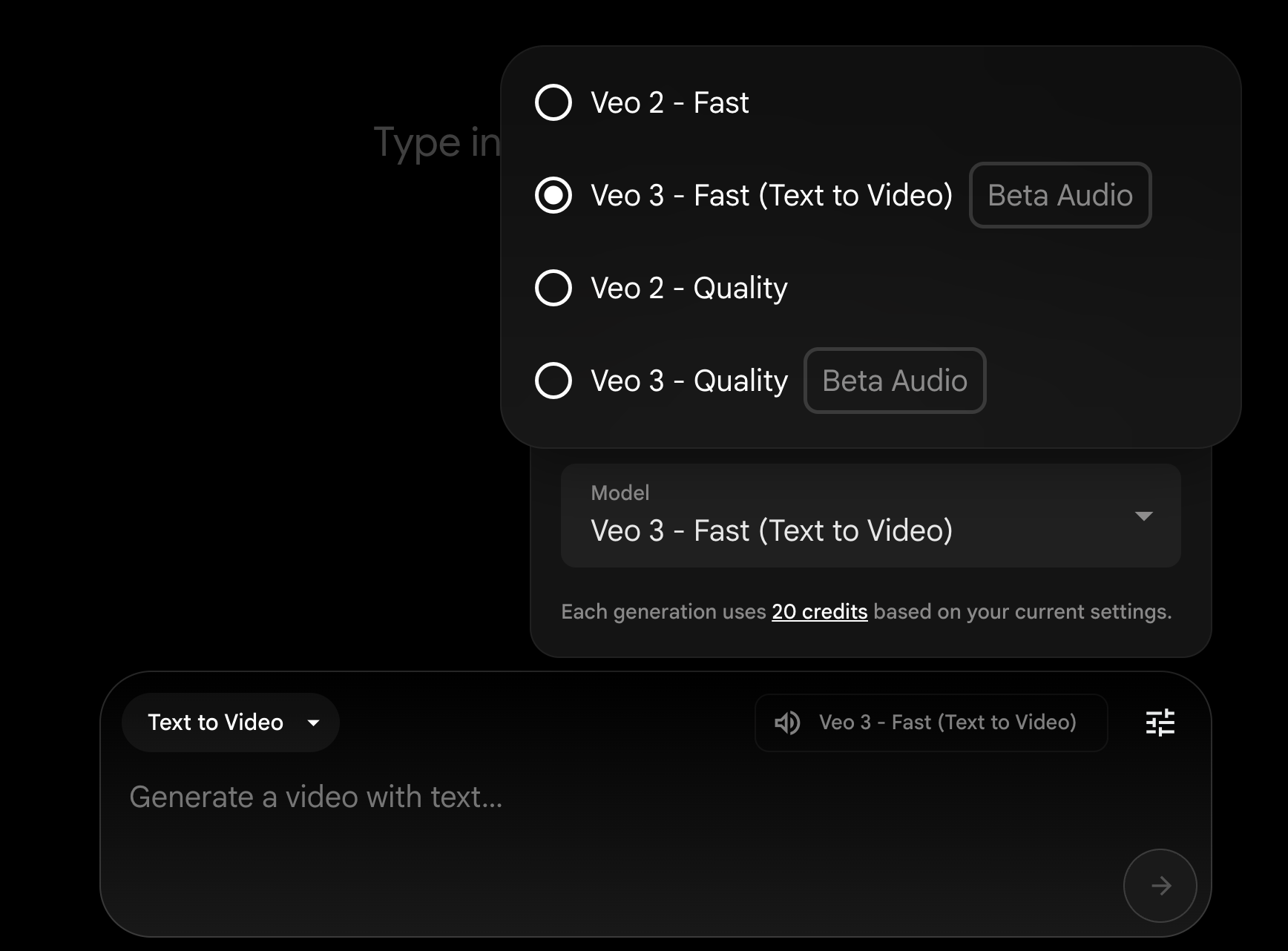Click the Model dropdown arrow
Screen dimensions: 1288x951
click(x=1143, y=516)
